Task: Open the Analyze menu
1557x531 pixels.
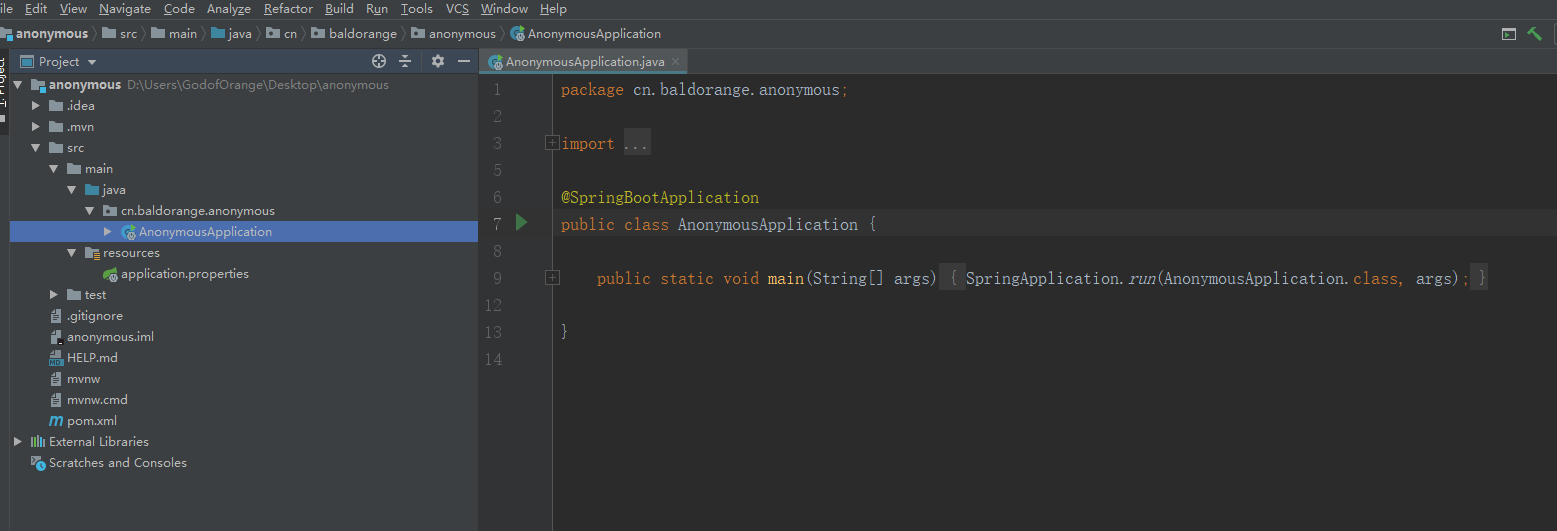Action: coord(229,9)
